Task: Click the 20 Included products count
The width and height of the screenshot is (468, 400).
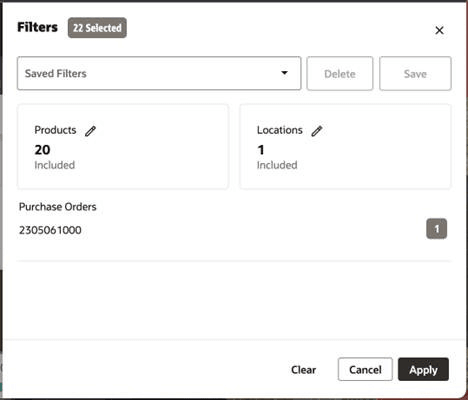Action: coord(55,157)
